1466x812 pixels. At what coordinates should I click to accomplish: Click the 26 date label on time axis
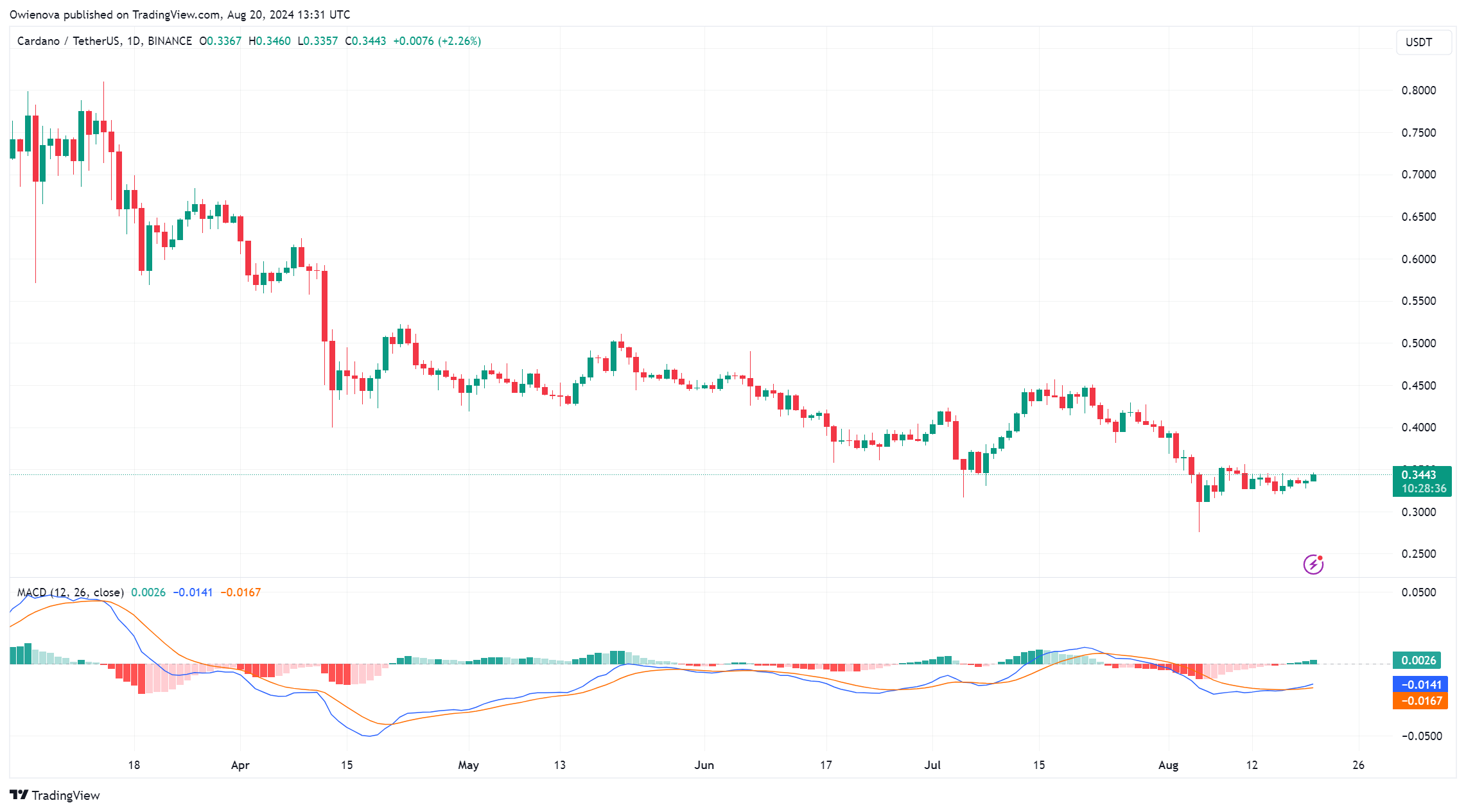[x=1358, y=765]
